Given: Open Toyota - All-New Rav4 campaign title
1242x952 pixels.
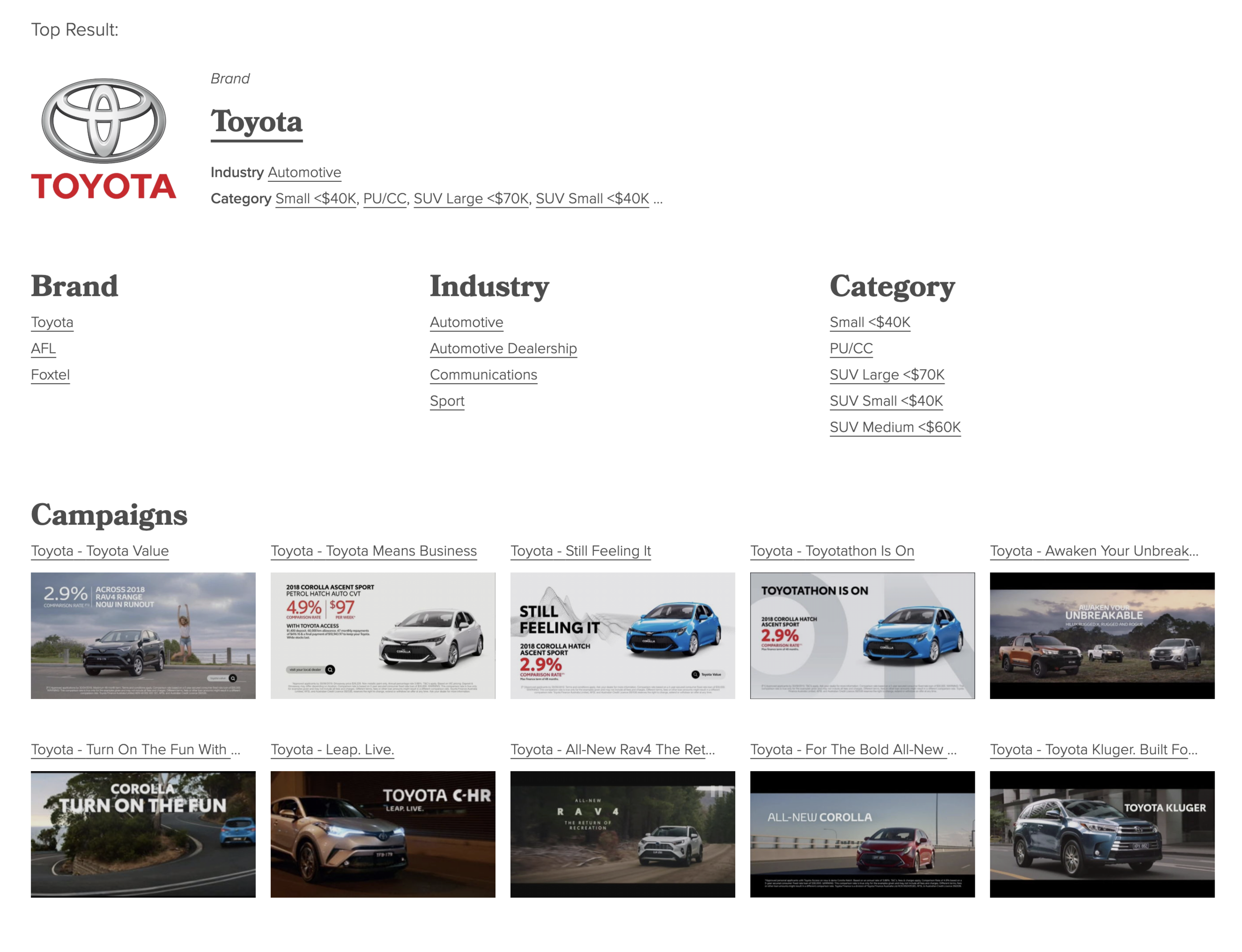Looking at the screenshot, I should 613,749.
